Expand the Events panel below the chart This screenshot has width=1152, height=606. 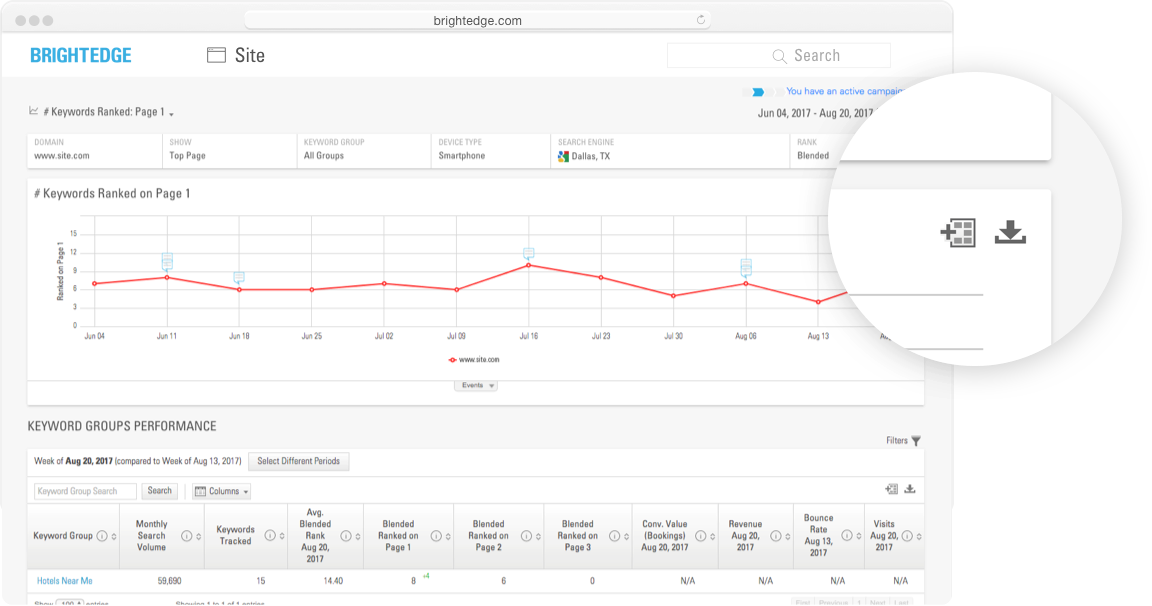(x=477, y=385)
